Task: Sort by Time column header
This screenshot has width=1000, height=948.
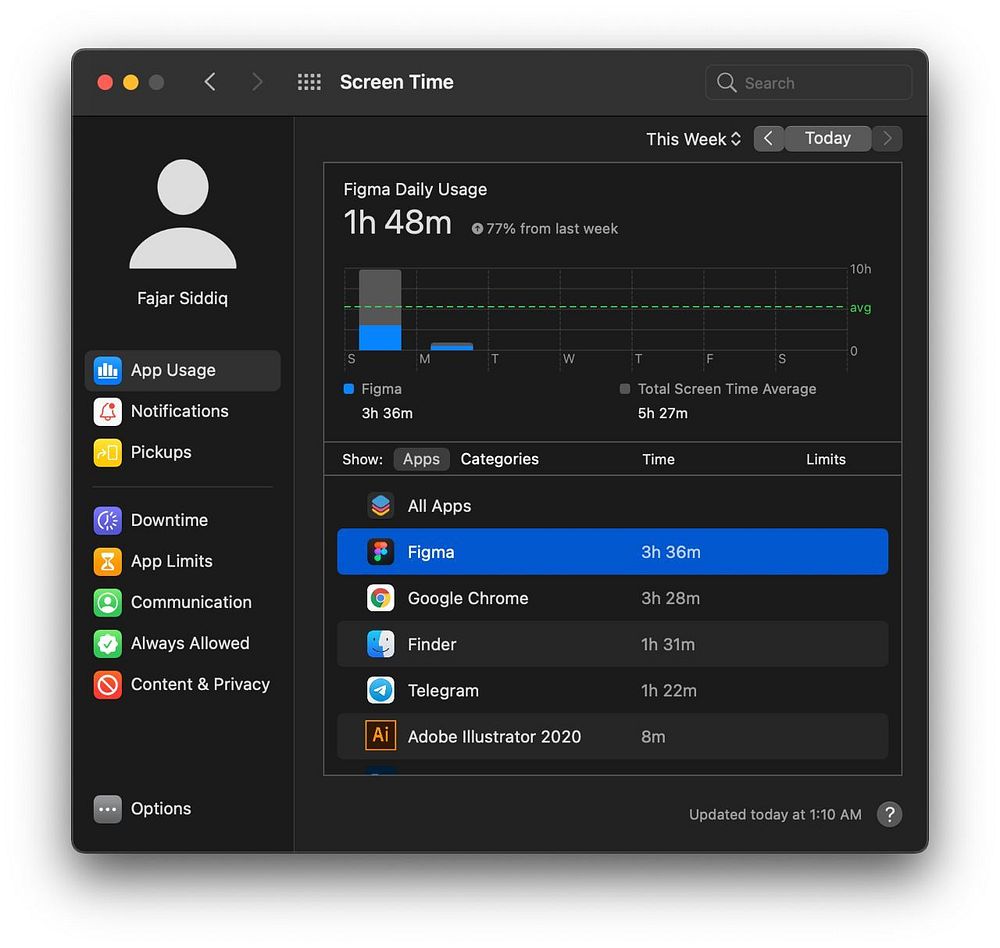Action: click(658, 459)
